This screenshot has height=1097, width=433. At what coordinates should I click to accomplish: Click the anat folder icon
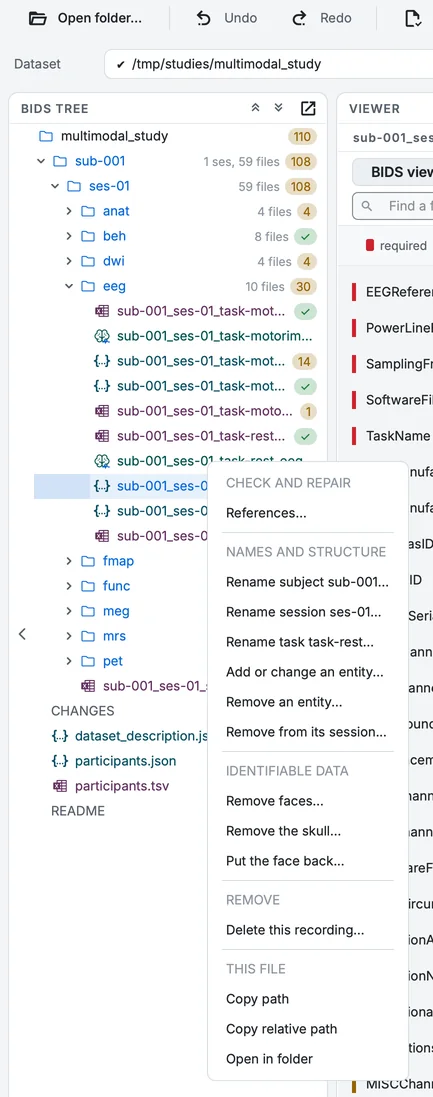(87, 211)
